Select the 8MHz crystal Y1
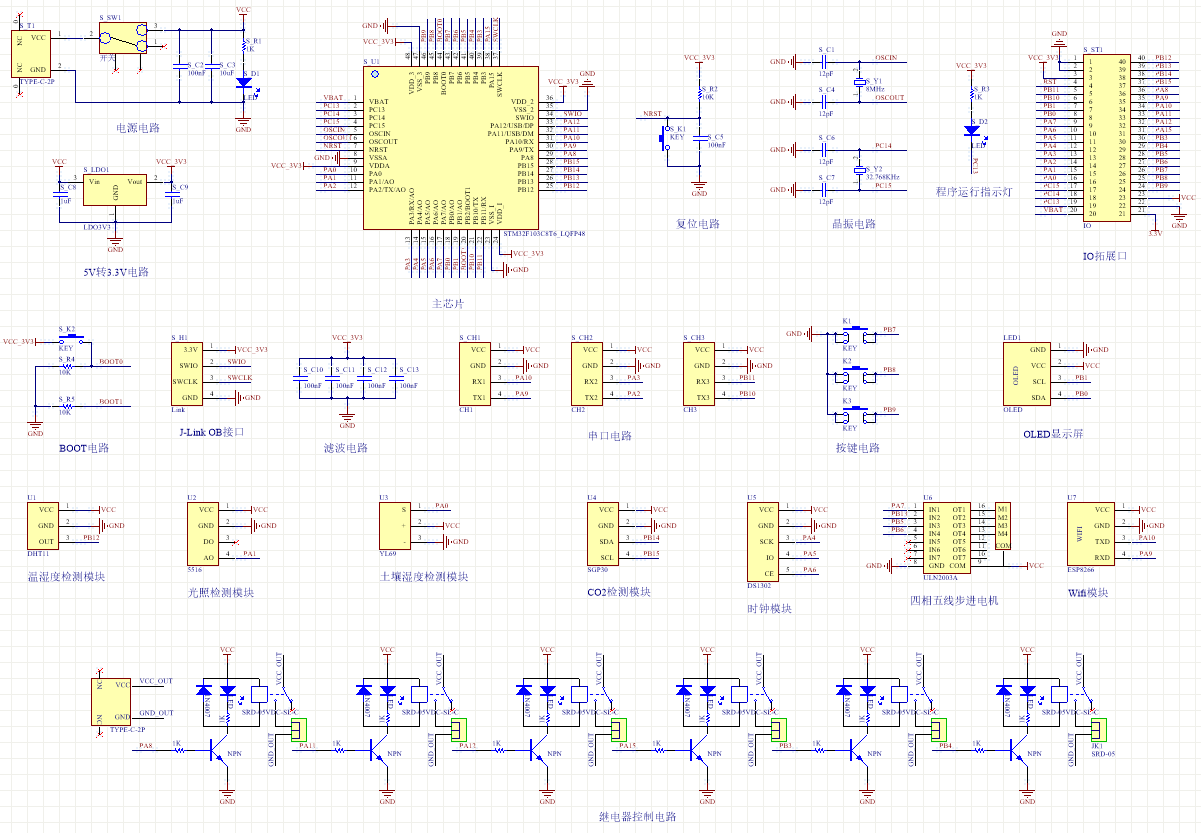 click(x=858, y=85)
